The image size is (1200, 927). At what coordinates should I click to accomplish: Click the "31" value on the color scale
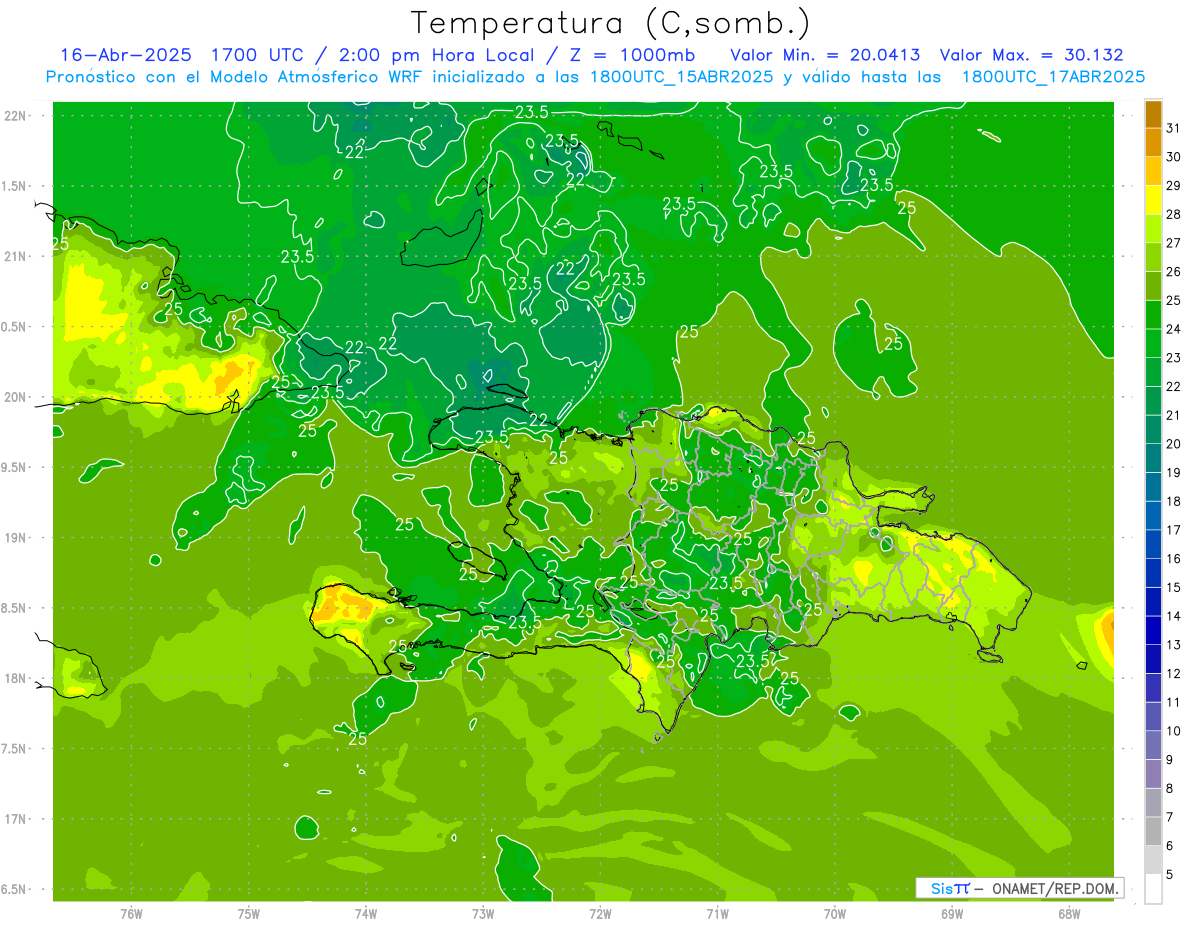pyautogui.click(x=1173, y=128)
